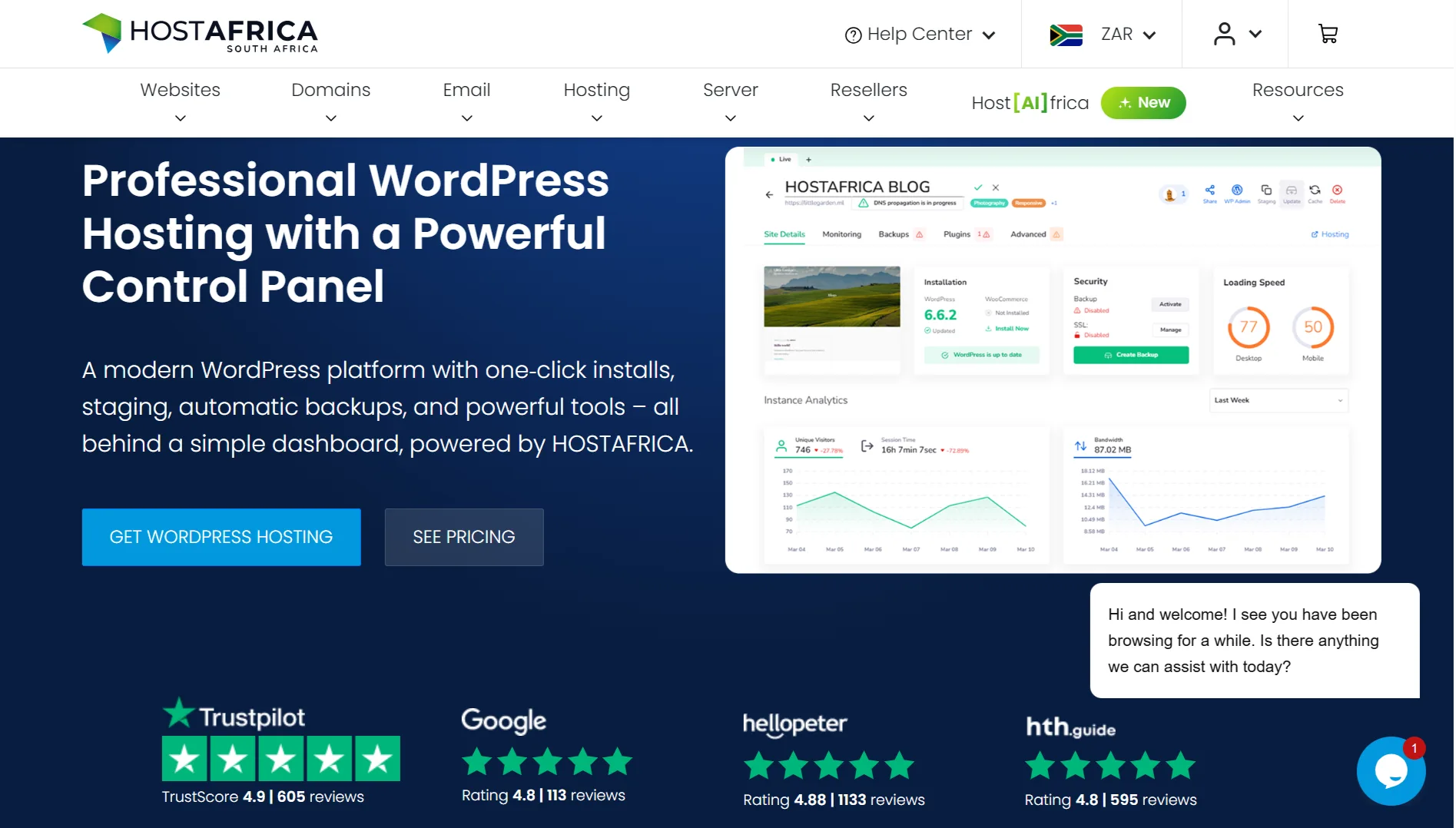Click the hellopeter five green stars
1456x828 pixels.
(x=829, y=765)
